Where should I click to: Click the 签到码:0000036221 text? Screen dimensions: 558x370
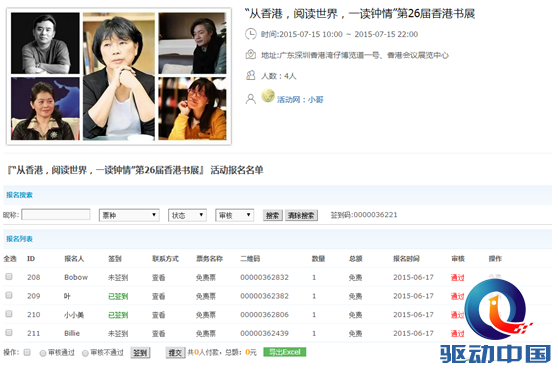(x=364, y=215)
